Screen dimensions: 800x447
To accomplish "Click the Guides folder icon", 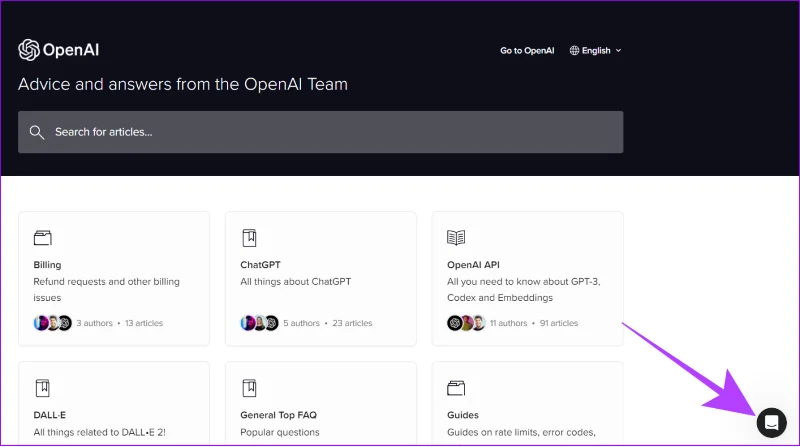I will pyautogui.click(x=456, y=388).
